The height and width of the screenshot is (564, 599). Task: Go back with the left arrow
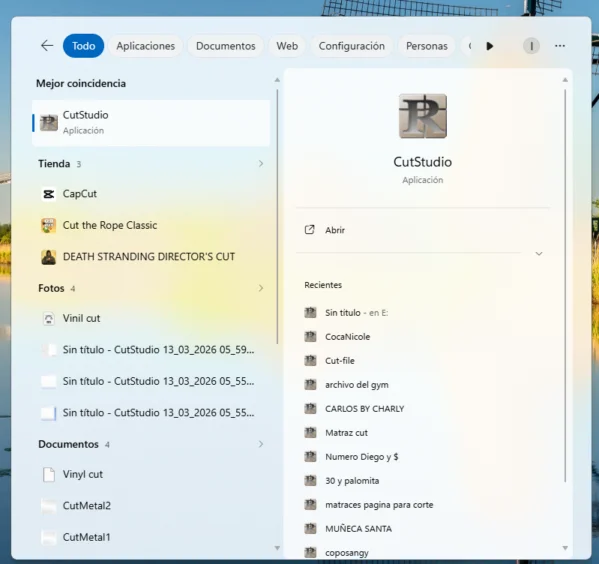click(47, 46)
